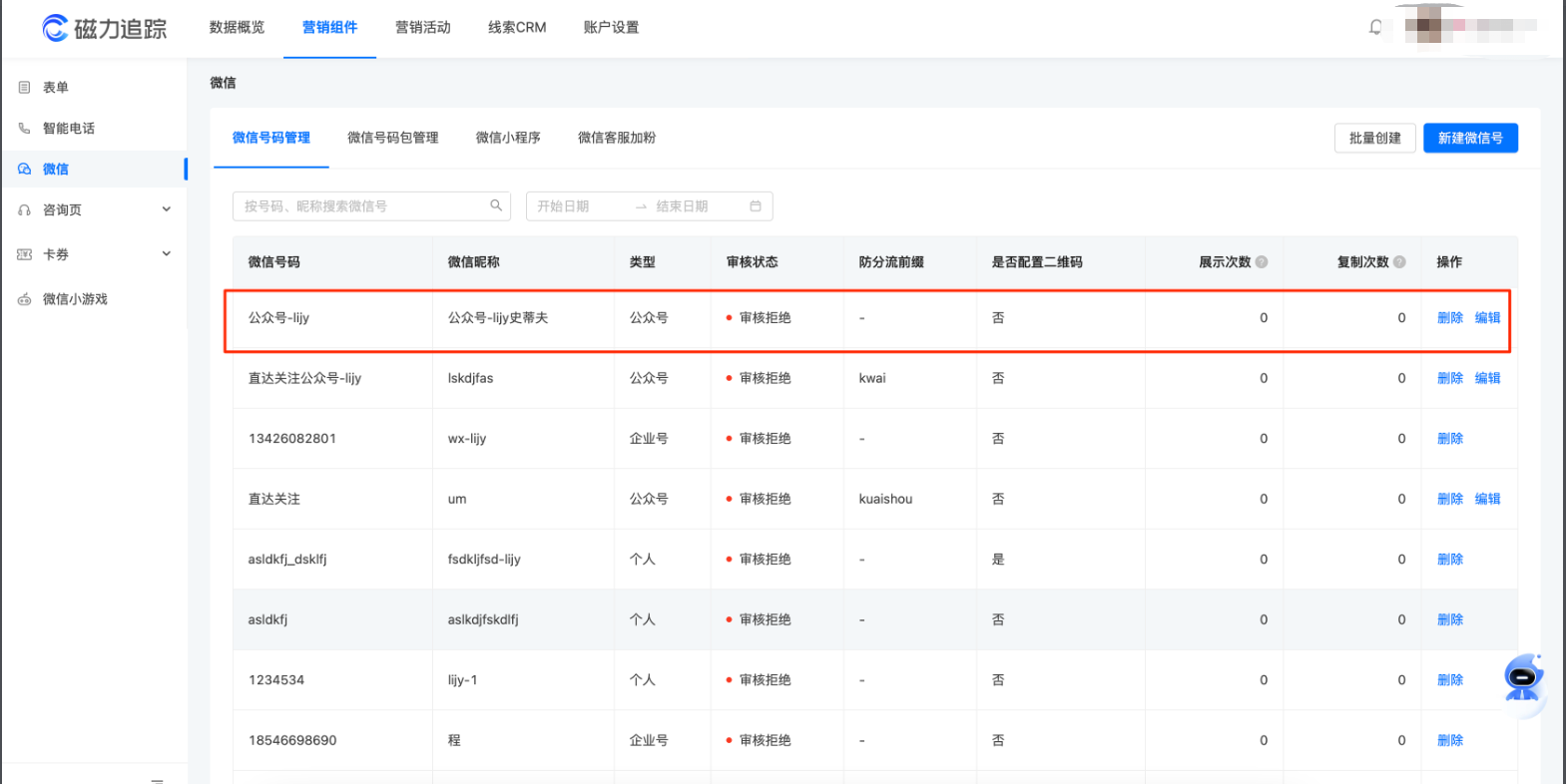The width and height of the screenshot is (1566, 784).
Task: Click the prefix cell kuaishou
Action: tap(885, 499)
